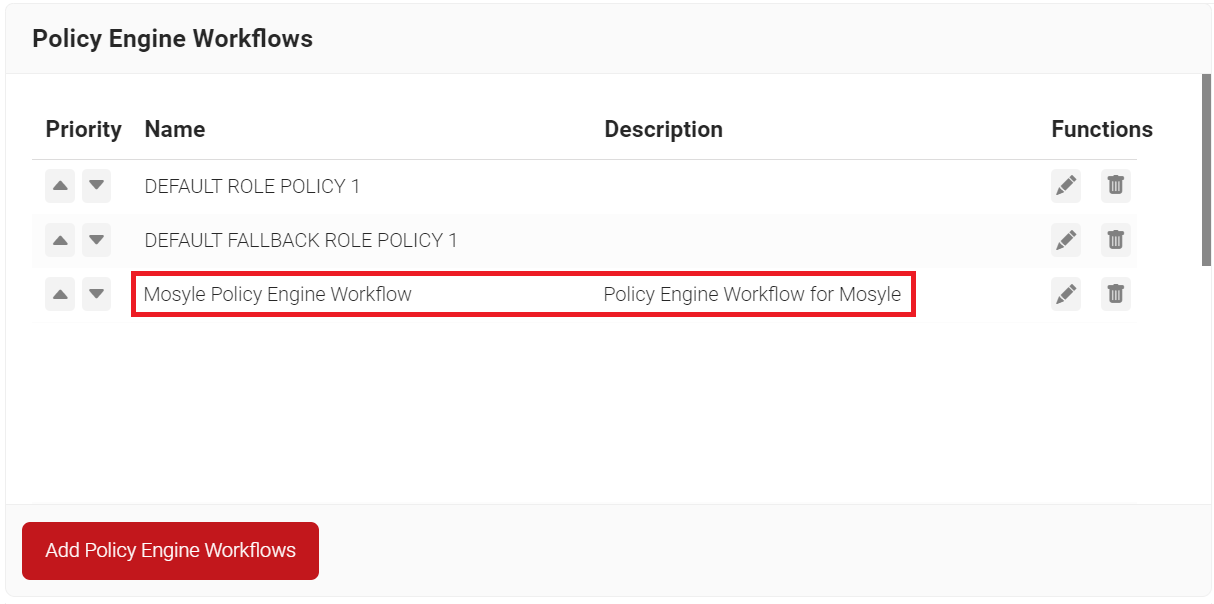This screenshot has width=1214, height=604.
Task: Select the DEFAULT ROLE POLICY 1 name
Action: pyautogui.click(x=252, y=186)
